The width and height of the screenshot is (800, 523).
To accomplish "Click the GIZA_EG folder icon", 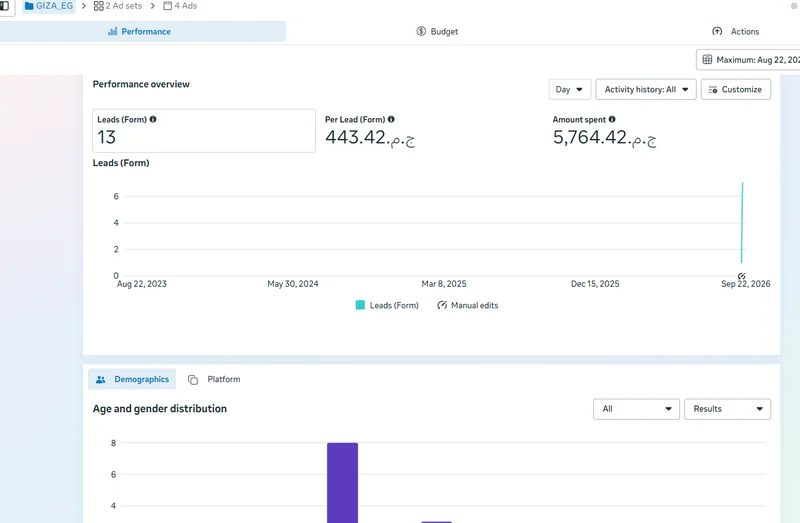I will click(x=29, y=6).
